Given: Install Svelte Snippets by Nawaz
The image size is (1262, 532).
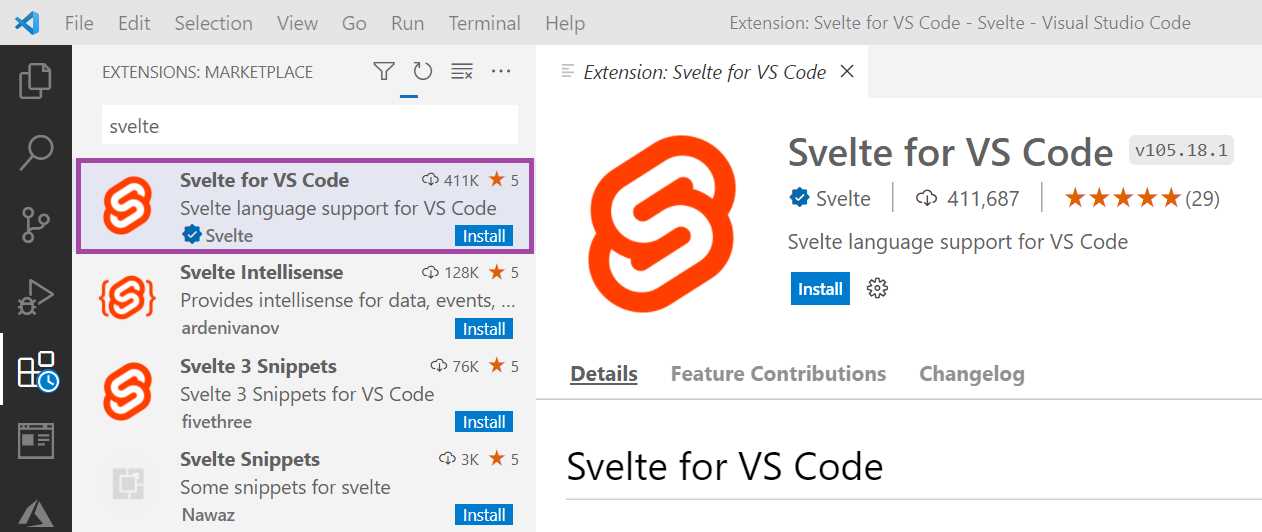Looking at the screenshot, I should pos(484,515).
